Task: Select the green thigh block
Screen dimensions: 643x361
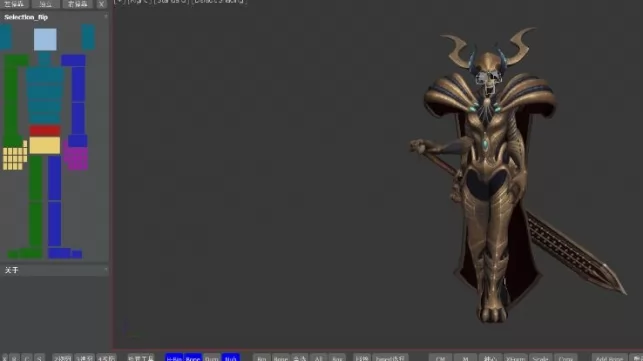Action: click(36, 178)
